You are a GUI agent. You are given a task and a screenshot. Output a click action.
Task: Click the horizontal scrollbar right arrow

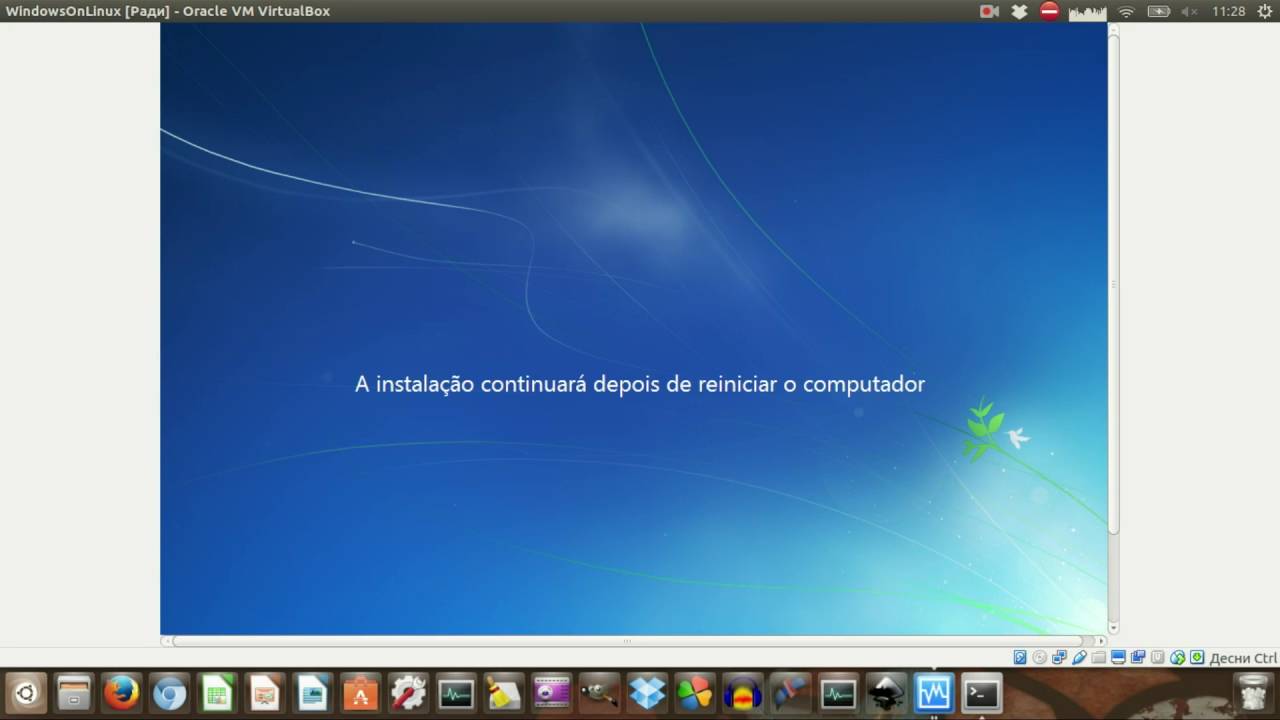(x=1101, y=640)
